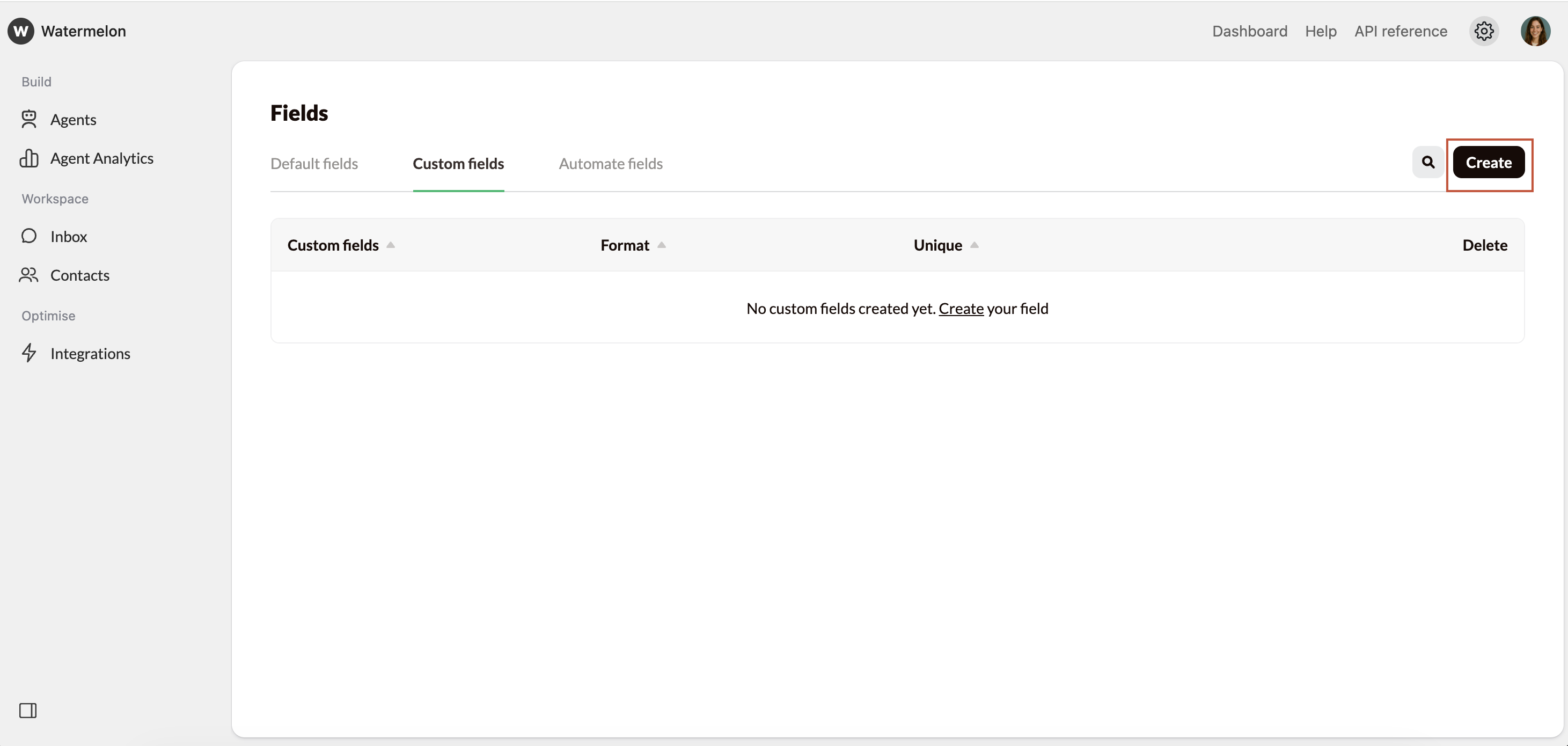Open Integrations

tap(91, 353)
